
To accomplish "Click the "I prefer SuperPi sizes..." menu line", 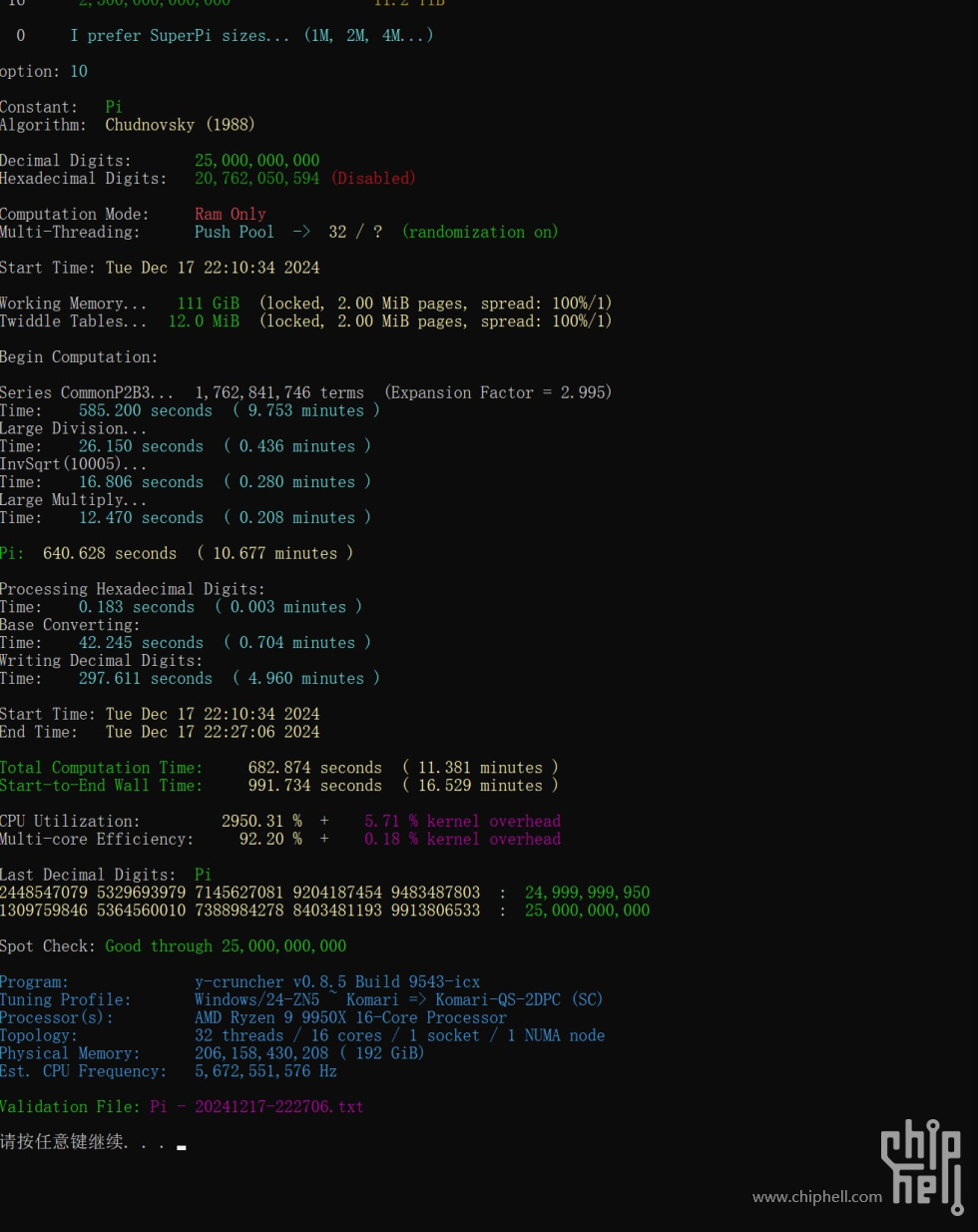I will [x=251, y=36].
